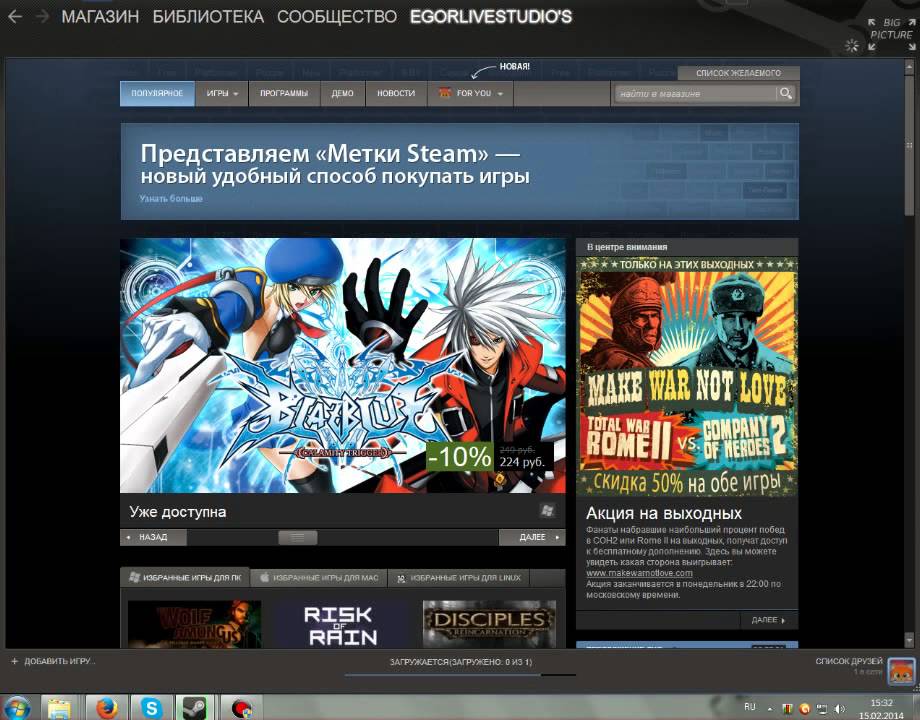Click ДОБАВИТЬ ИГРУ at bottom left
This screenshot has height=720, width=920.
(53, 661)
